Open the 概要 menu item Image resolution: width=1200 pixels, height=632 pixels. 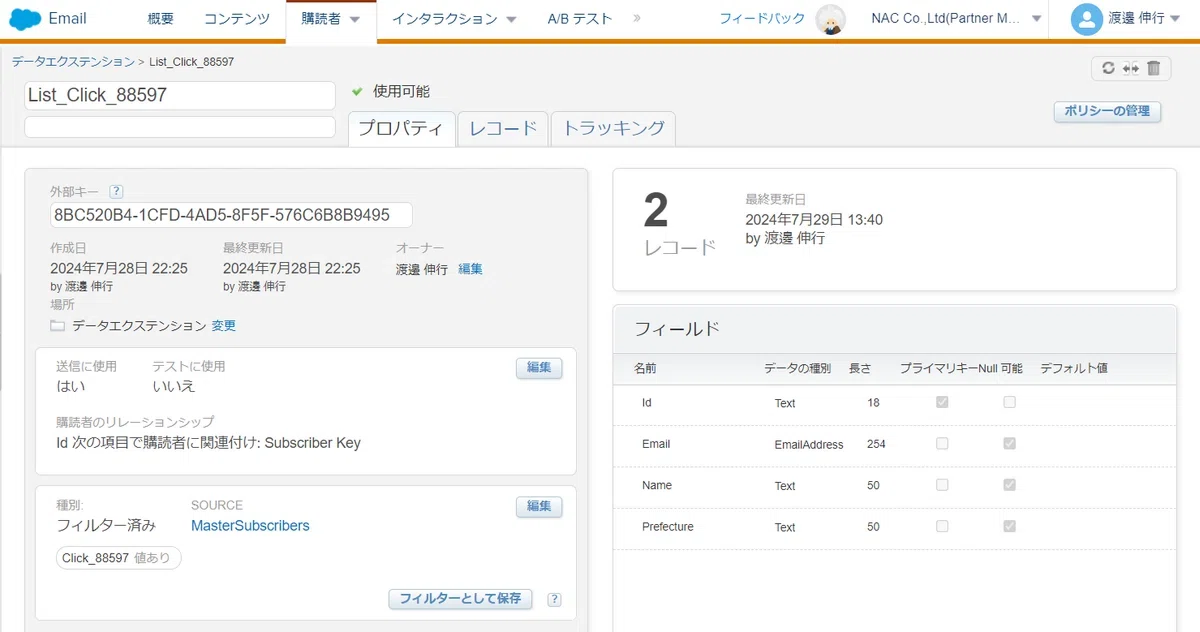pos(160,19)
